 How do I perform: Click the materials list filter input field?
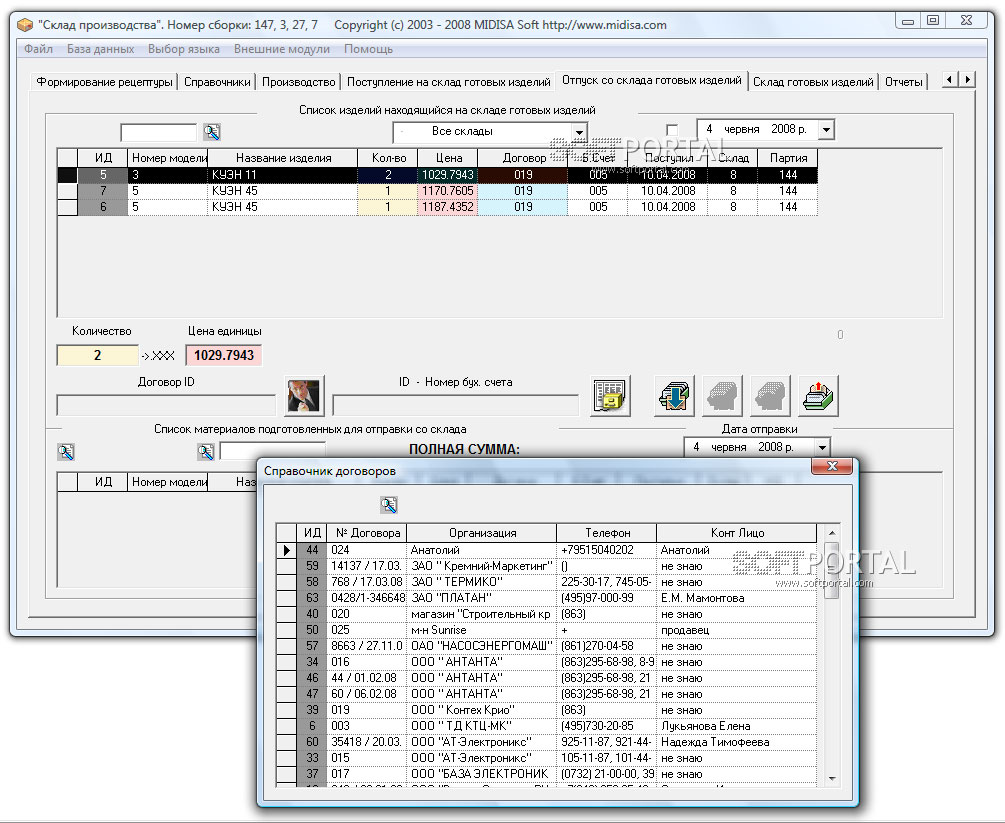pos(272,451)
